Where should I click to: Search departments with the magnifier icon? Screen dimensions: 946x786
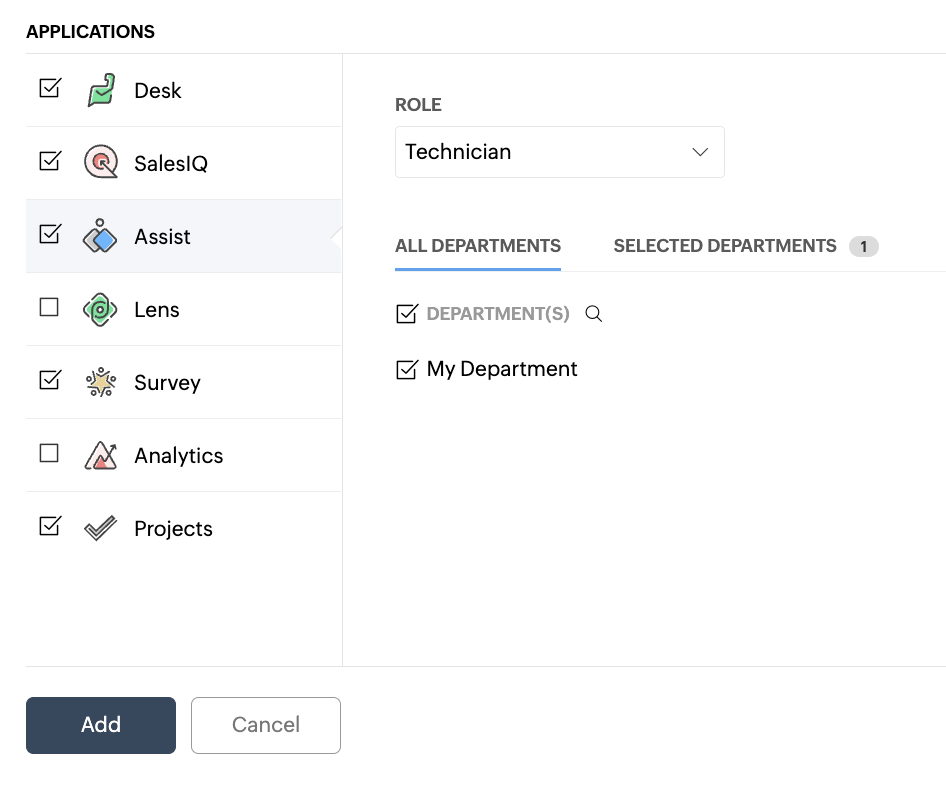tap(594, 314)
